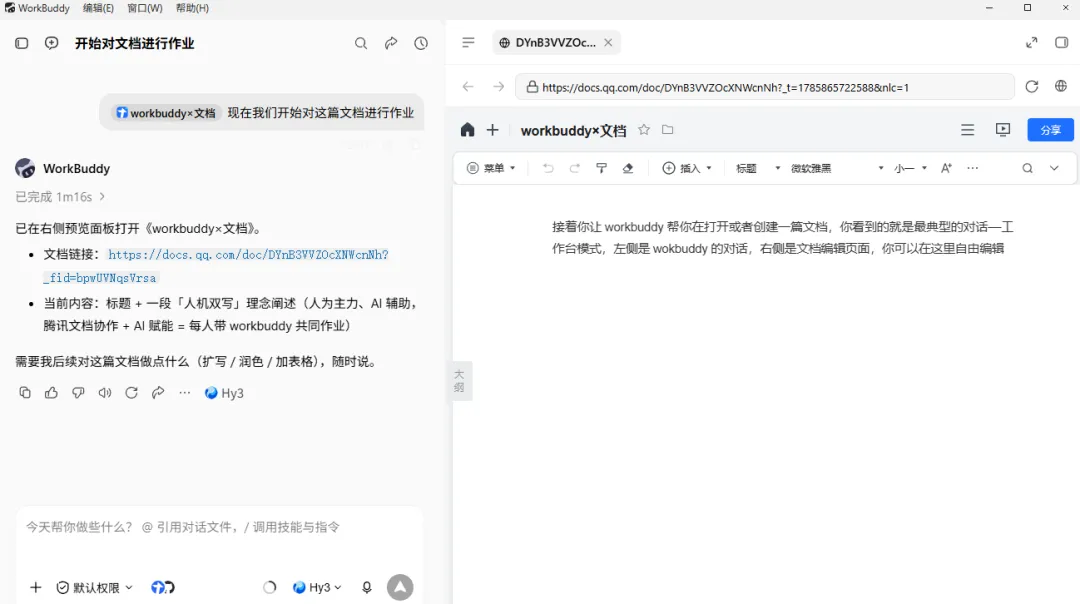Reload the document page
The image size is (1080, 604).
pos(1032,87)
